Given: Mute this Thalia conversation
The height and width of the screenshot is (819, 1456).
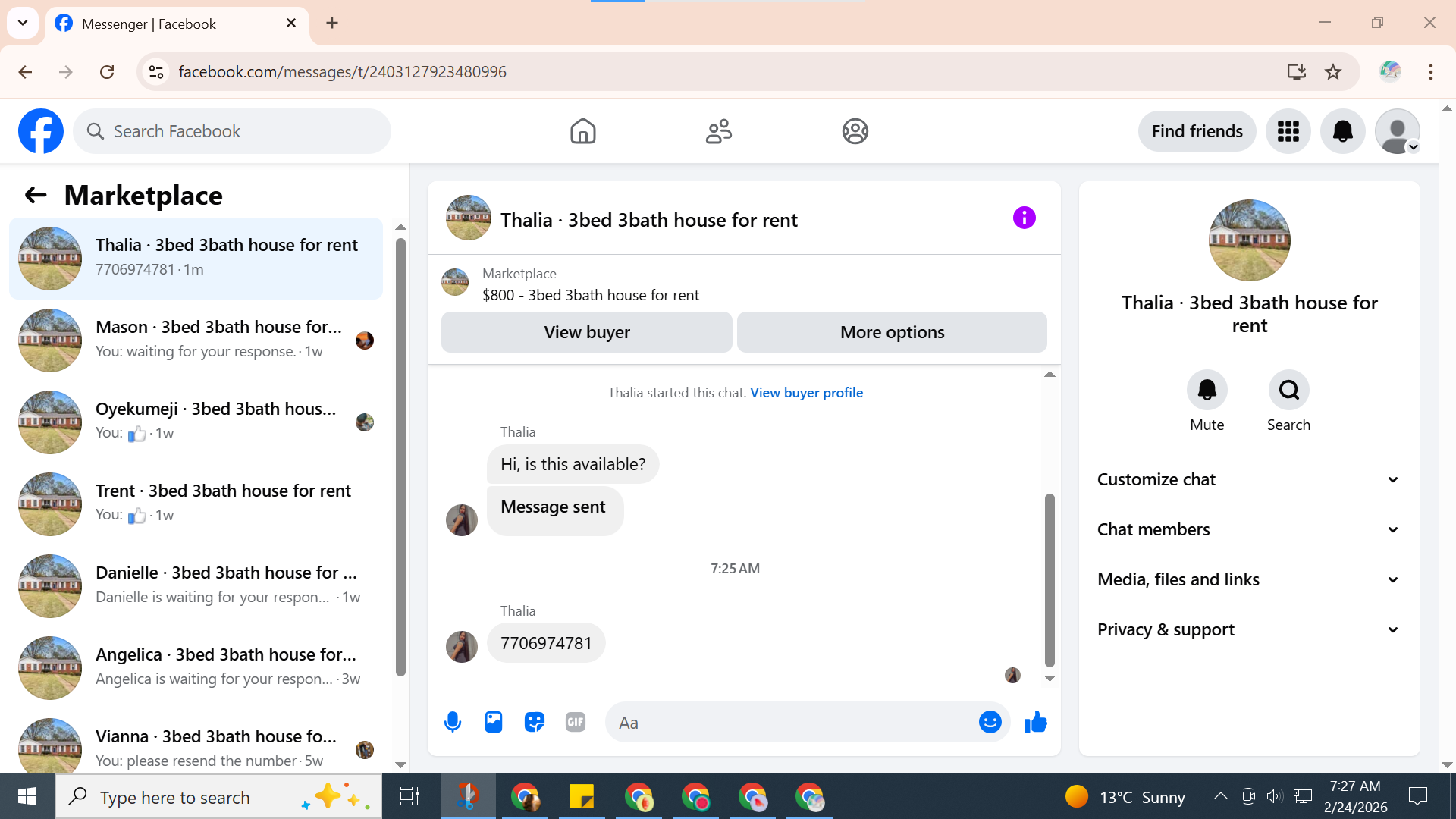Looking at the screenshot, I should coord(1207,390).
